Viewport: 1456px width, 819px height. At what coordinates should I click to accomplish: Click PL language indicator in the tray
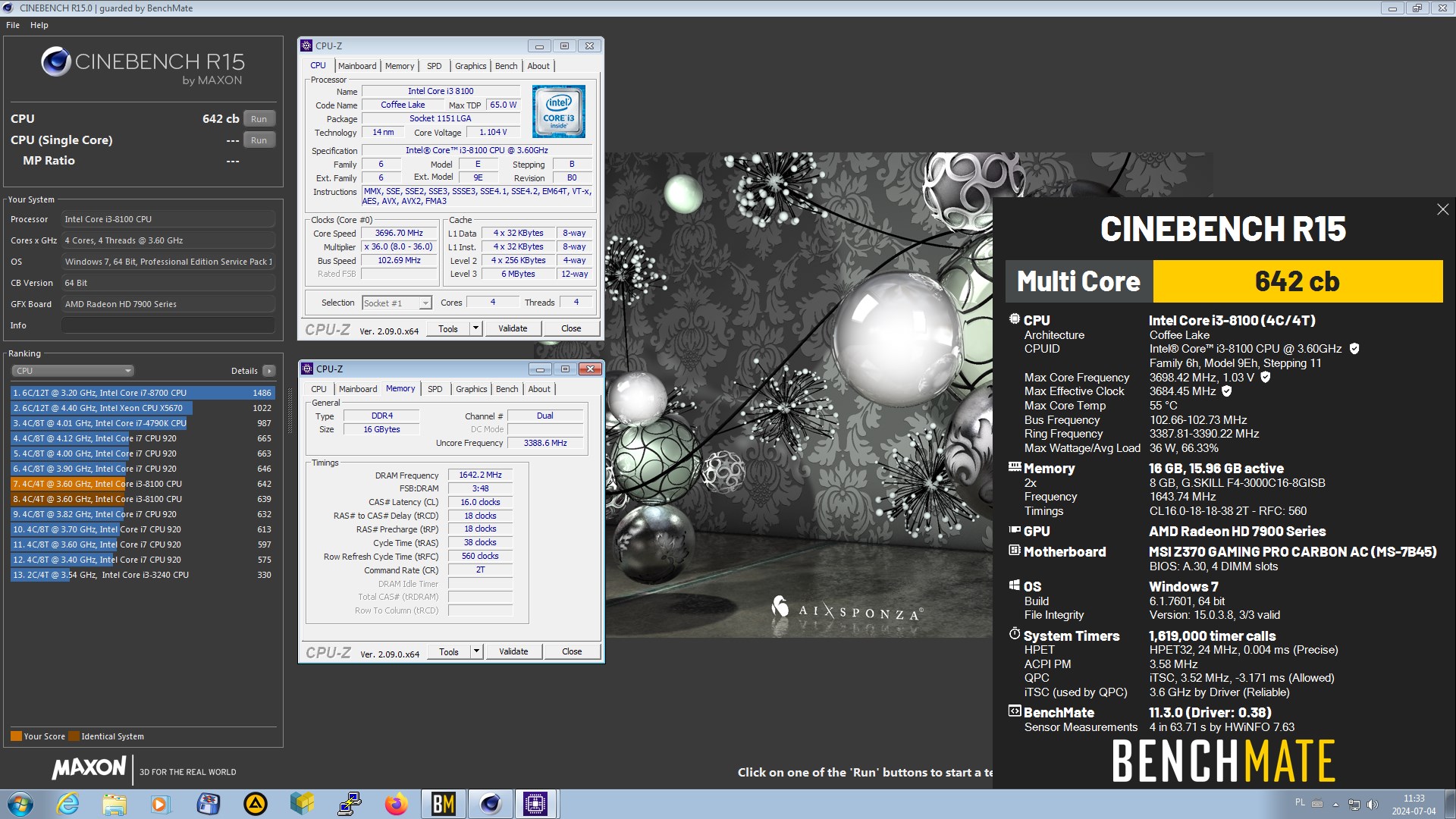coord(1300,802)
